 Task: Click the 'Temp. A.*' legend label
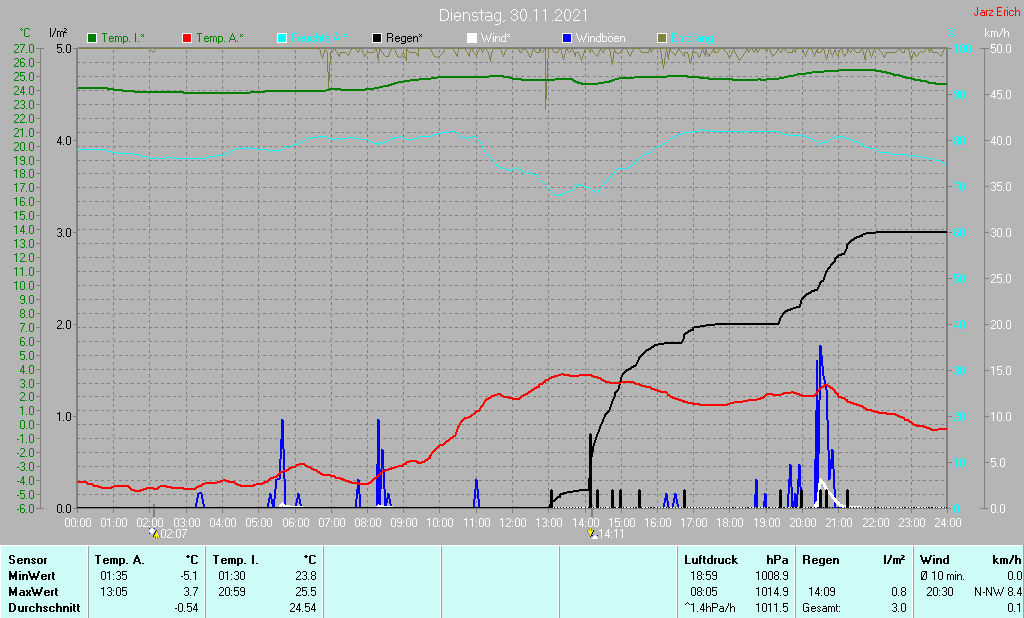220,39
